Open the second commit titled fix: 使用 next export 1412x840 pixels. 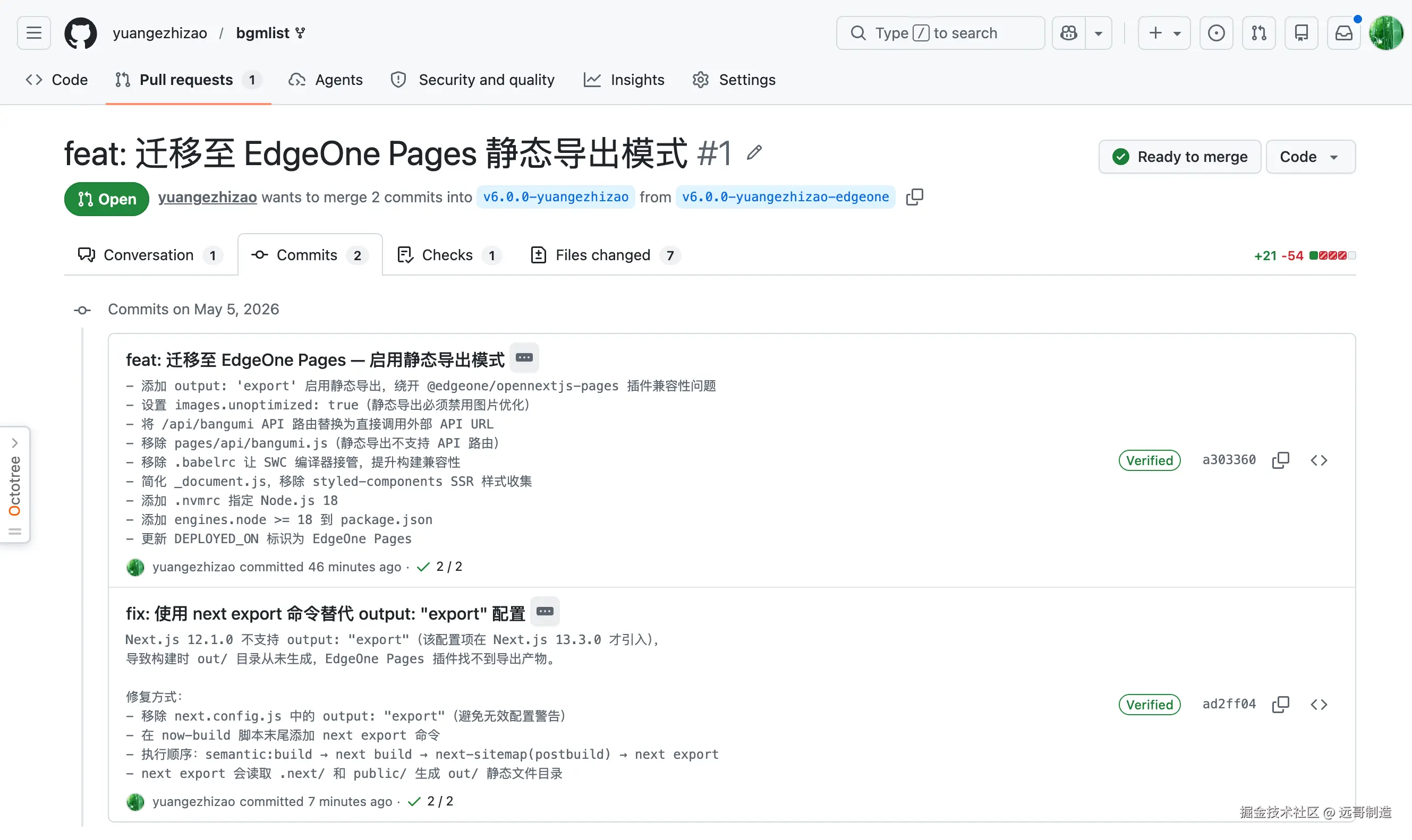pos(326,614)
